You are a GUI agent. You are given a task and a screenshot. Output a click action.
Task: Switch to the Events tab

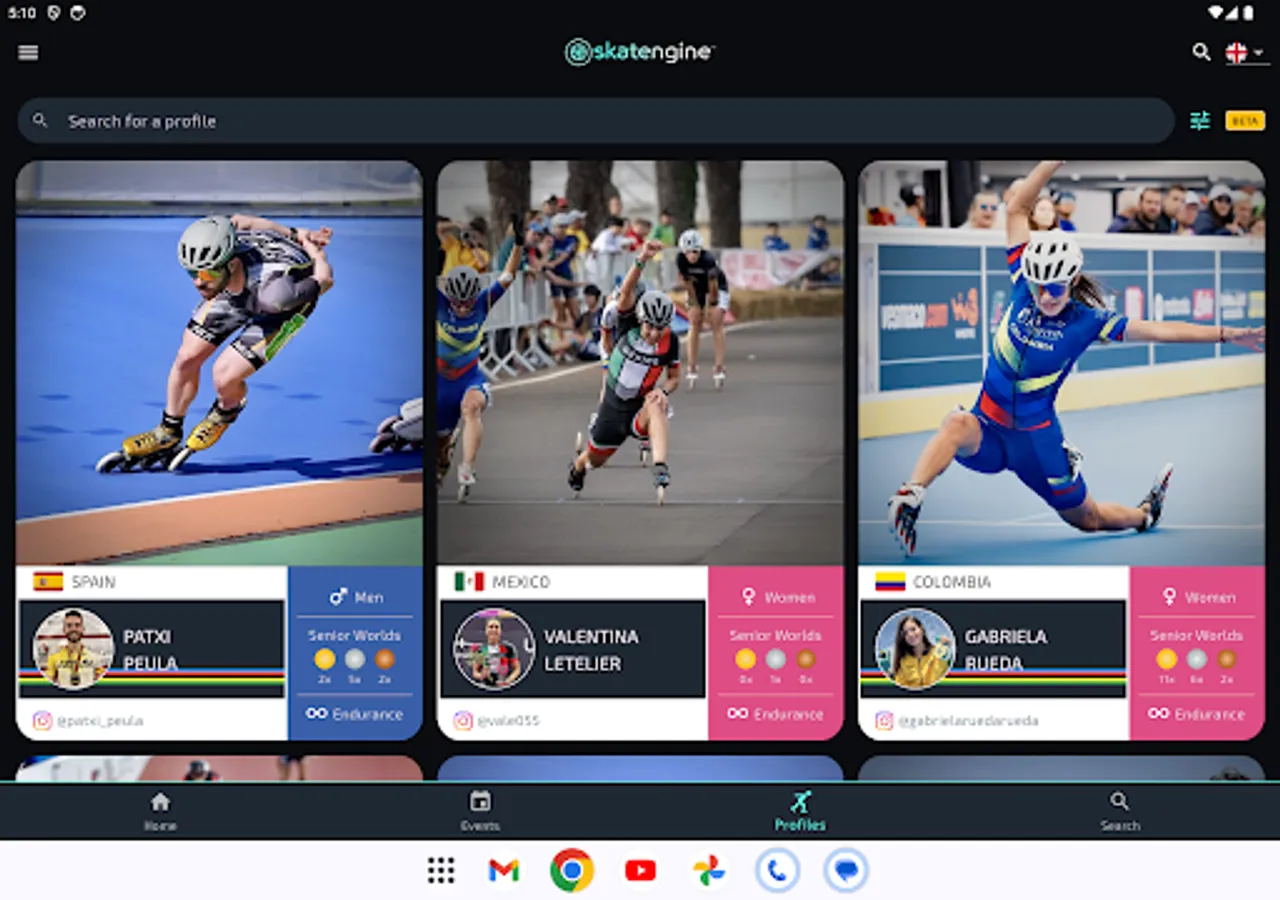tap(480, 811)
